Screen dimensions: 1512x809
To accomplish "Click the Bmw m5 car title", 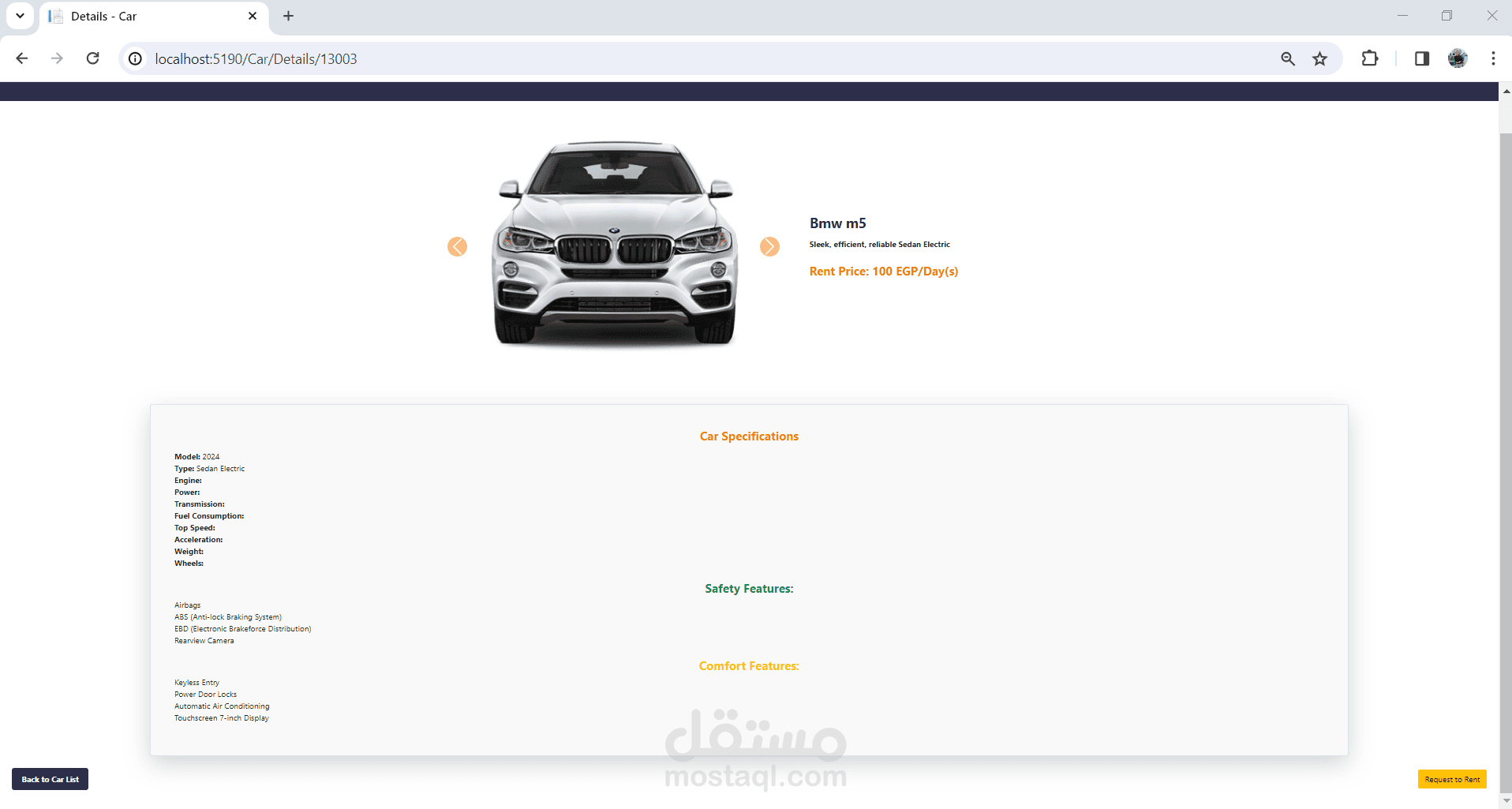I will pyautogui.click(x=837, y=223).
